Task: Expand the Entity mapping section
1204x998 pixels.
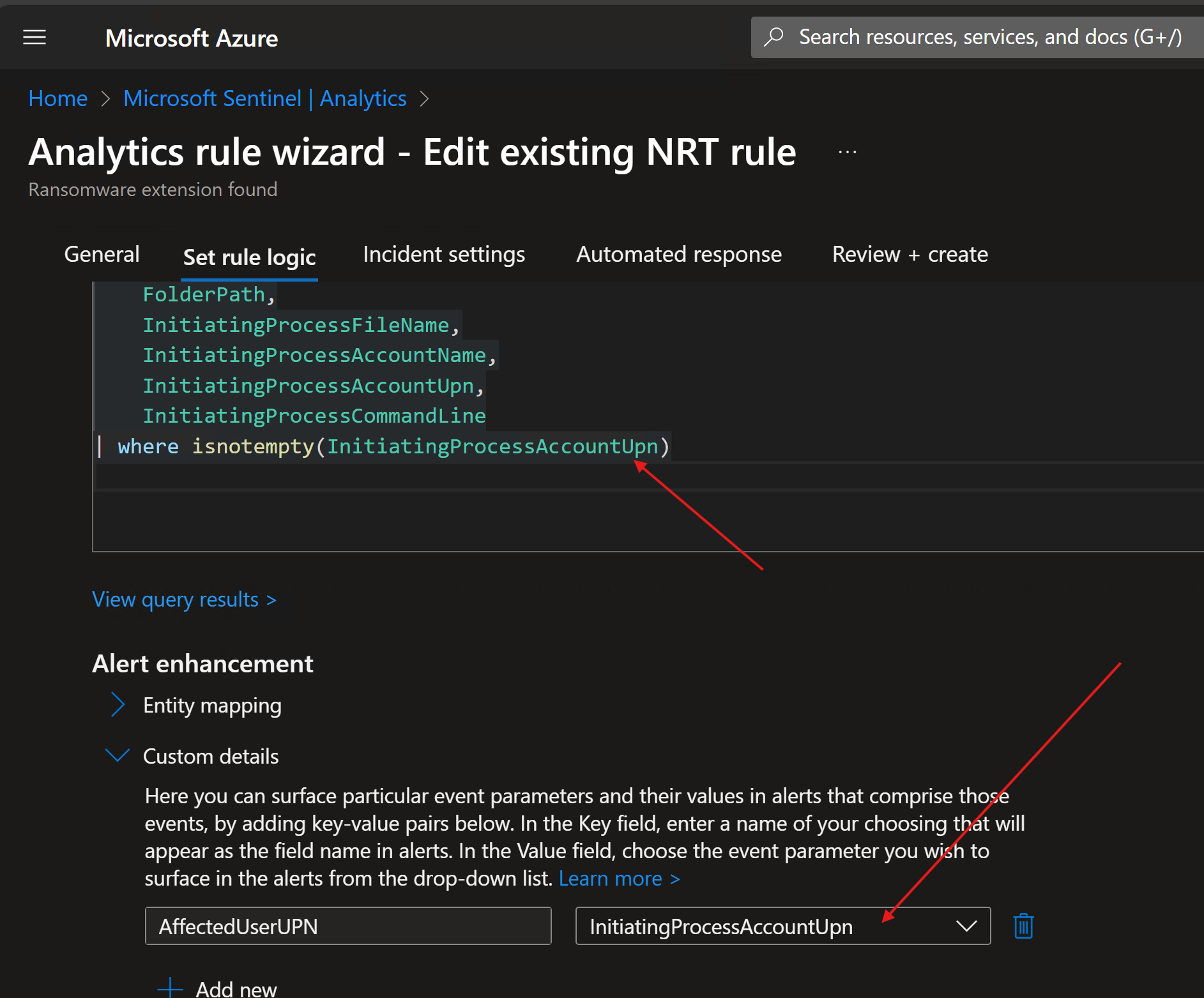Action: point(118,705)
